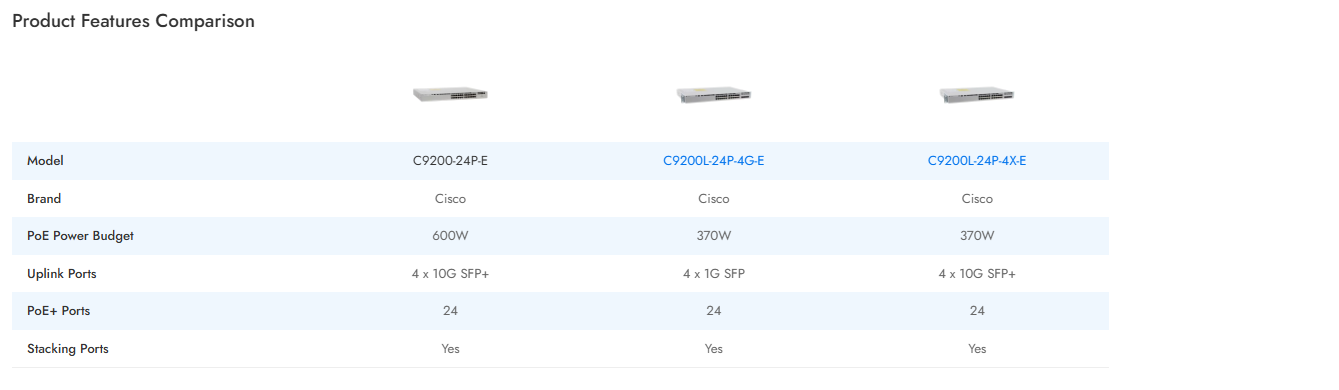The height and width of the screenshot is (390, 1339).
Task: Select the C9200L-24P-4X-E switch product image
Action: (x=977, y=94)
